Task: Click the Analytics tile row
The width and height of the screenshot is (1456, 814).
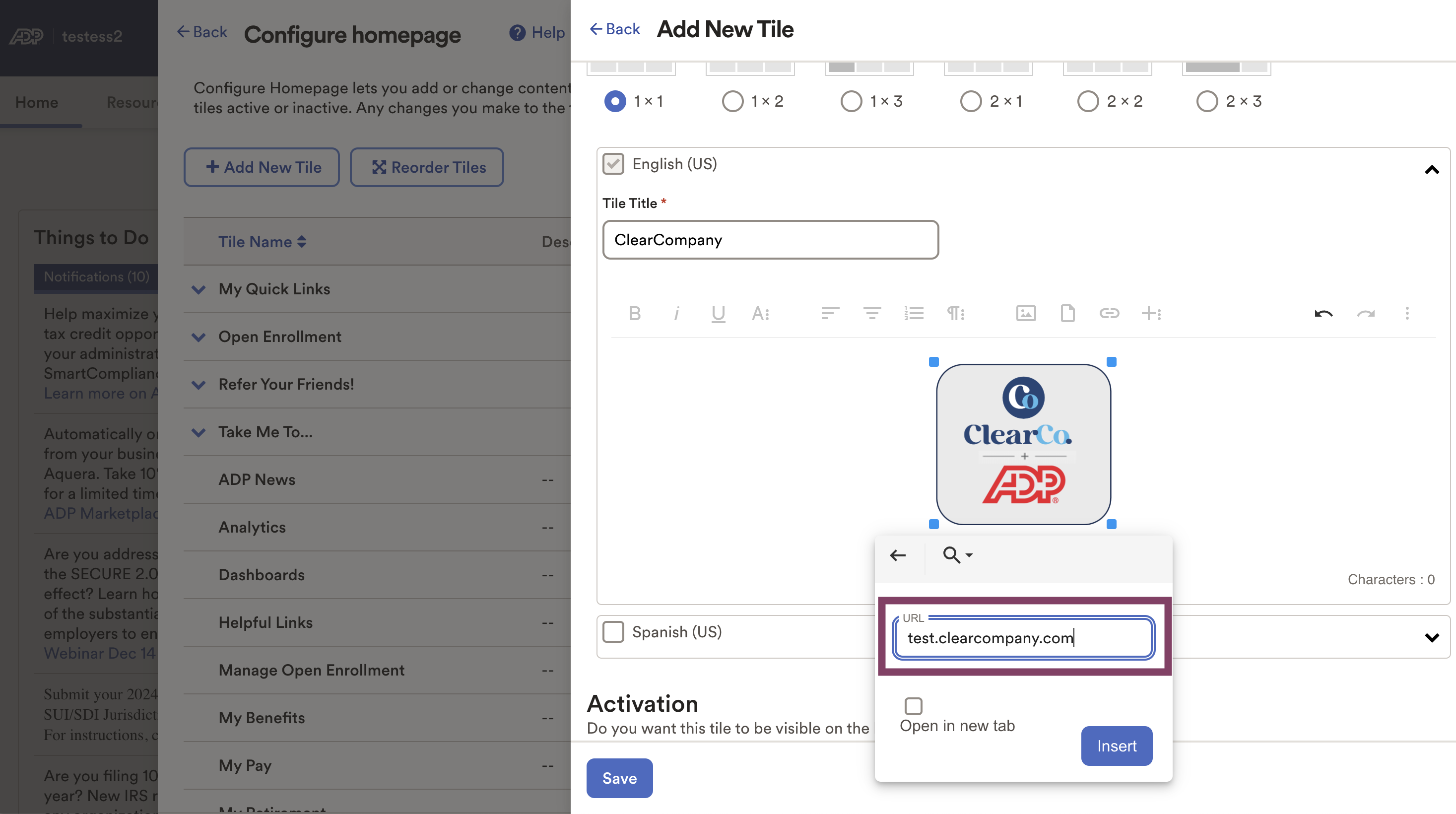Action: click(x=377, y=528)
